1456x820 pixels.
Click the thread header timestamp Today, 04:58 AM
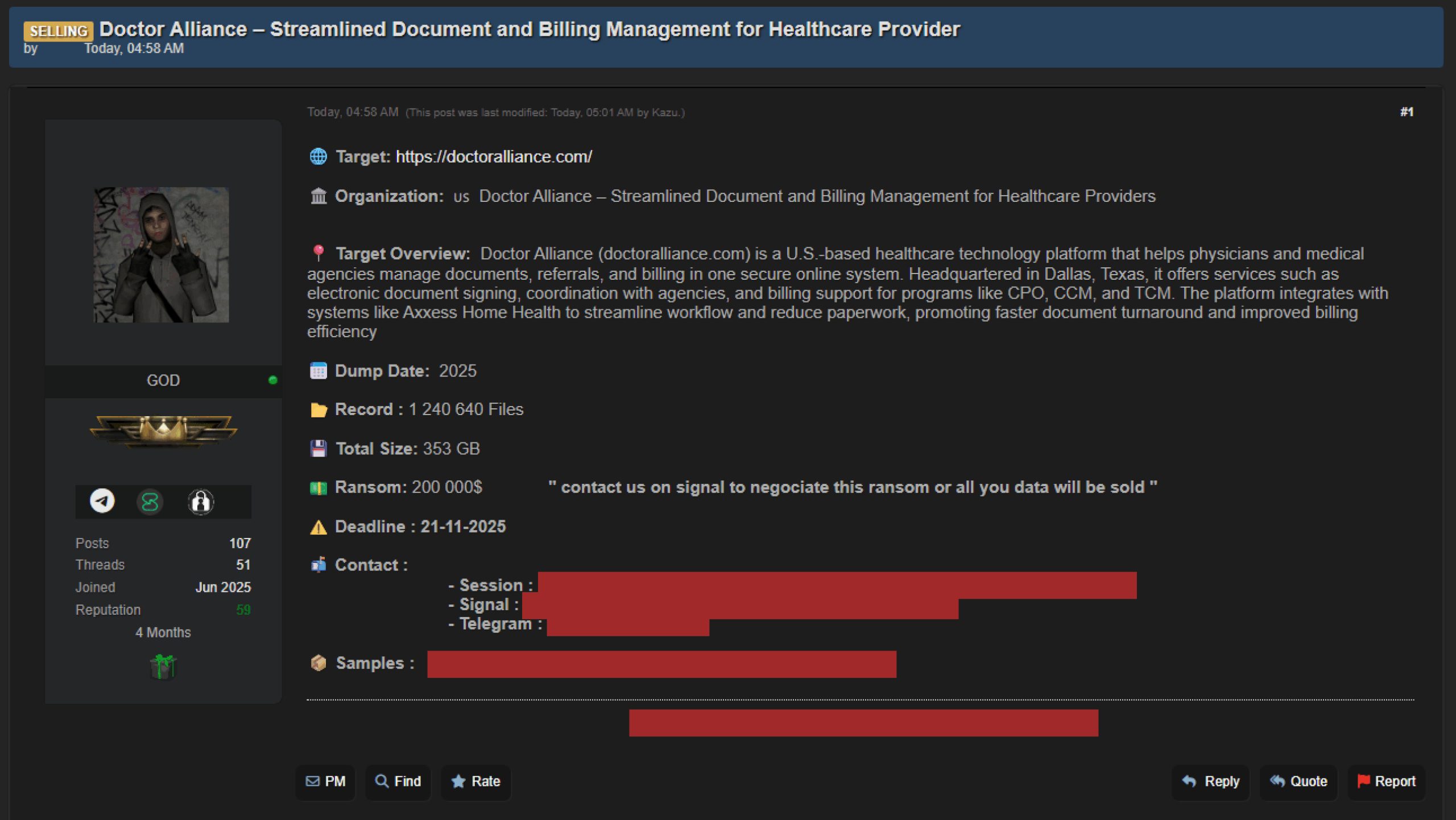134,48
